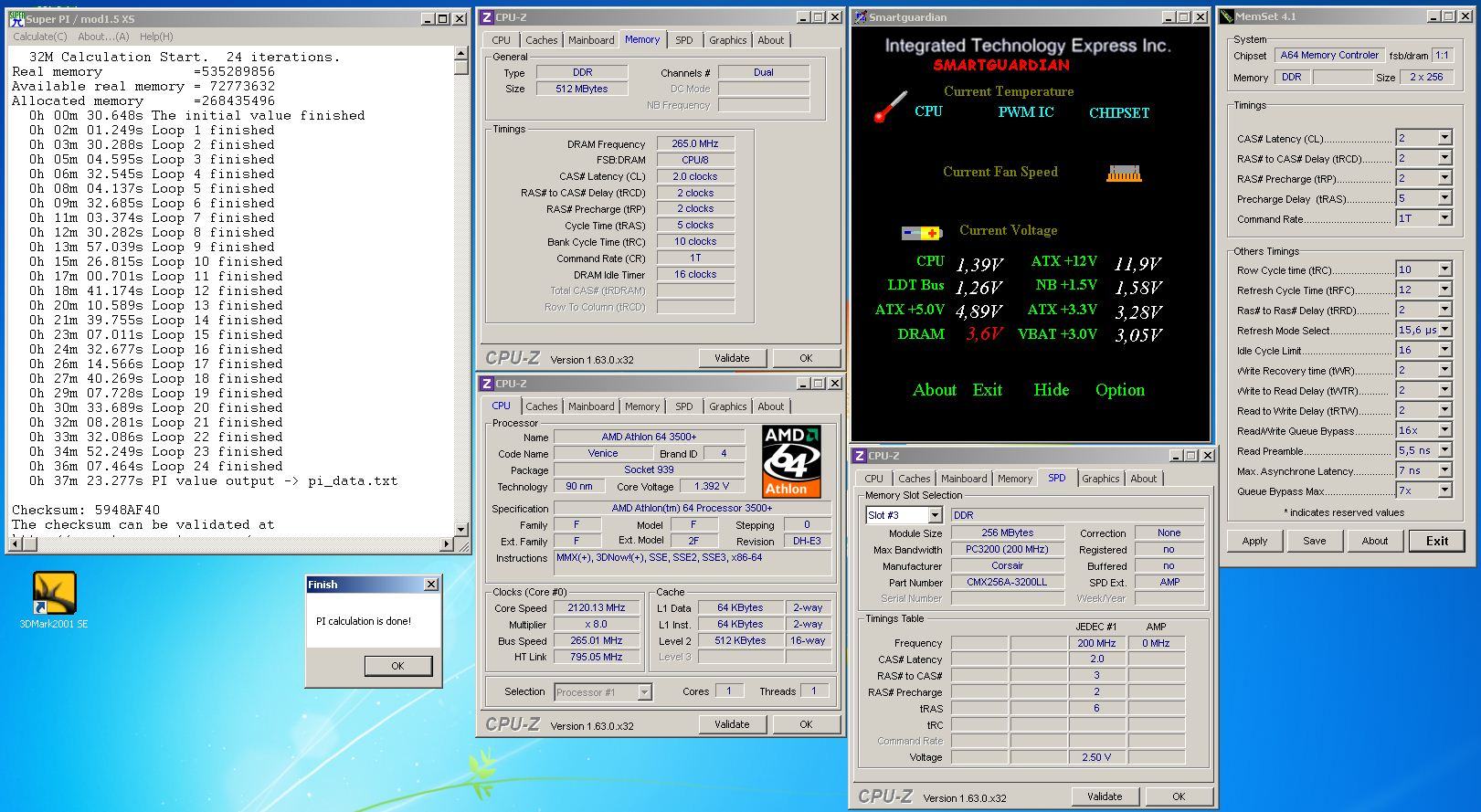Open the Queue Bypass Max dropdown in MemSet
This screenshot has height=812, width=1481.
[1444, 490]
